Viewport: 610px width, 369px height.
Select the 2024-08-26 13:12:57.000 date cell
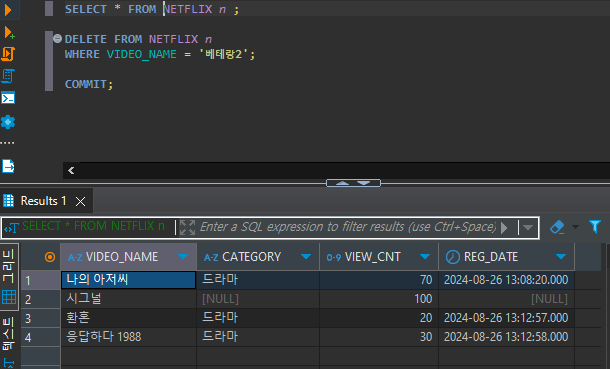(x=507, y=318)
